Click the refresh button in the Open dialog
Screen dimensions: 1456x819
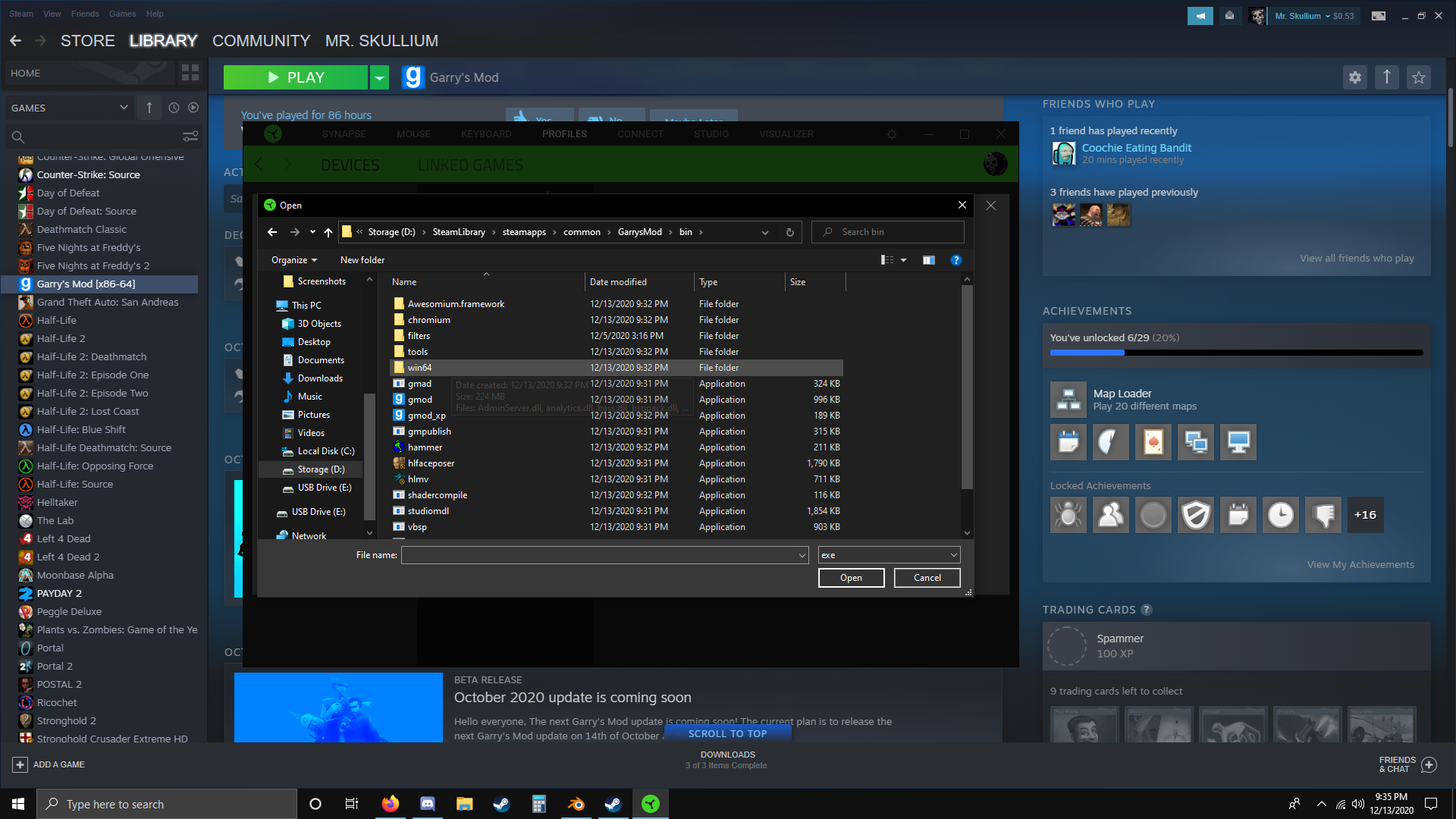(789, 232)
